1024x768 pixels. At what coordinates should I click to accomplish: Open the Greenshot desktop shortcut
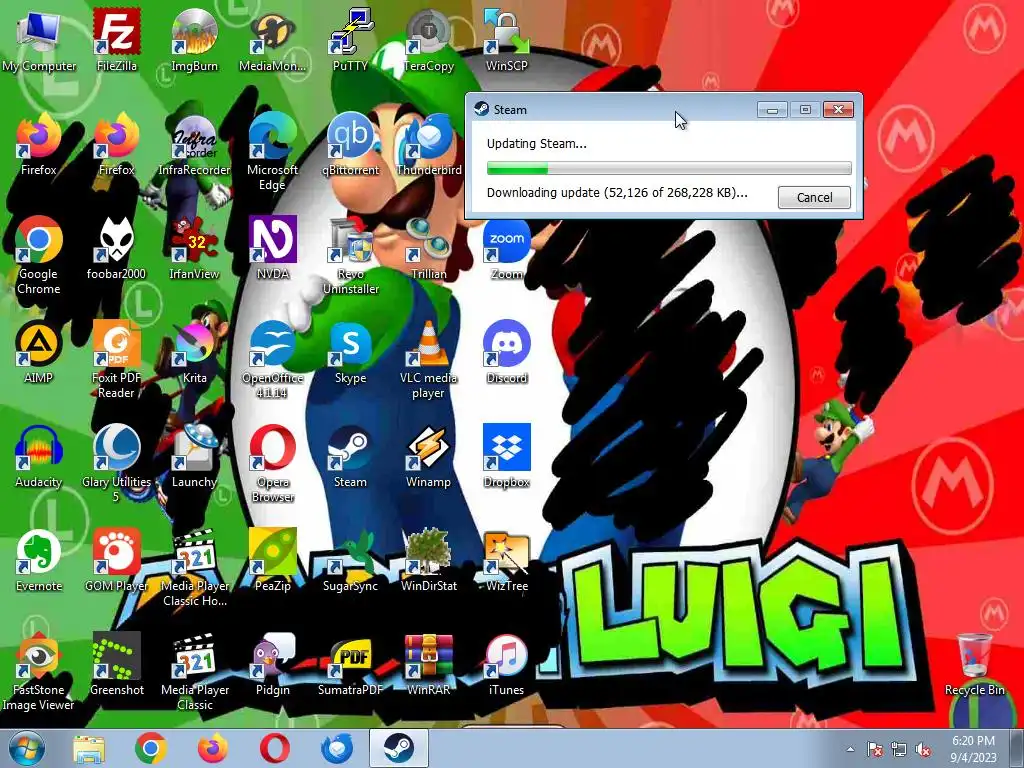116,664
